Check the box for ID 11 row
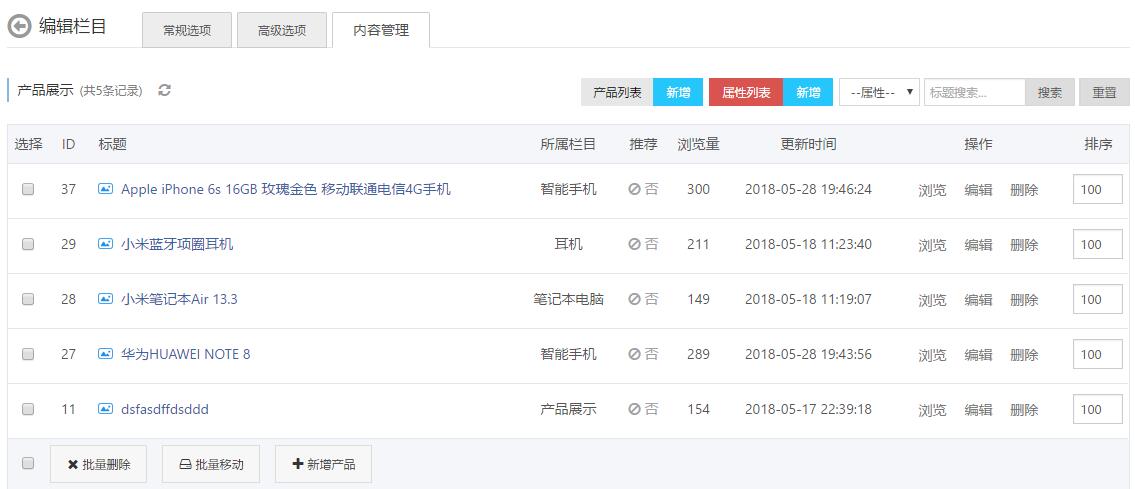 28,409
